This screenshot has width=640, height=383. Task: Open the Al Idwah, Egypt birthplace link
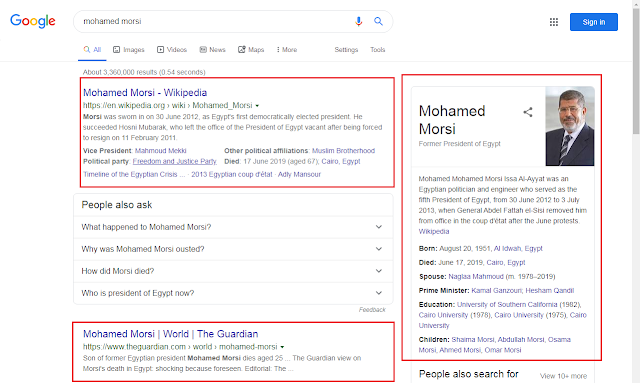tap(518, 249)
